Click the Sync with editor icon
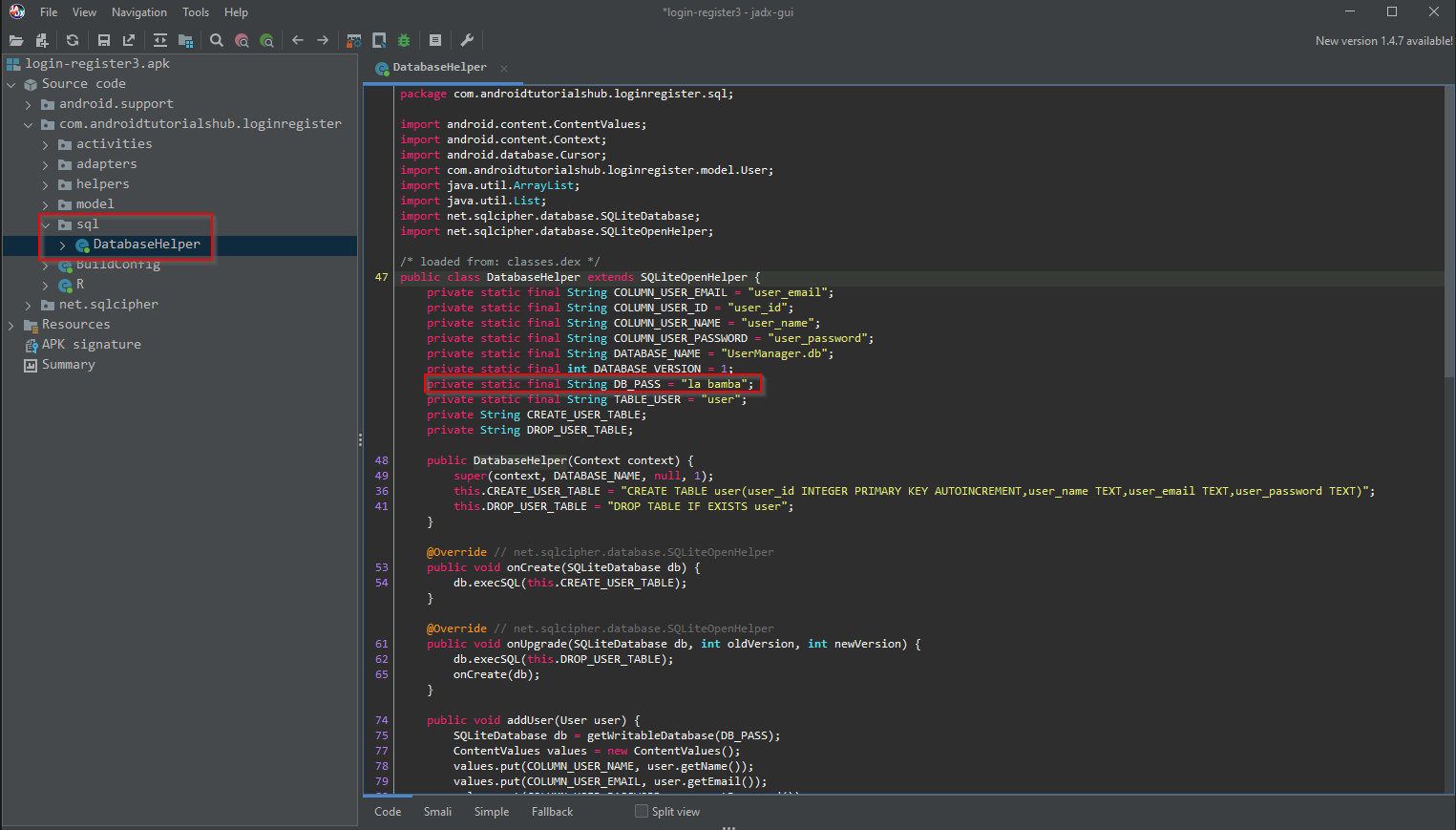Screen dimensions: 1456x830 160,40
